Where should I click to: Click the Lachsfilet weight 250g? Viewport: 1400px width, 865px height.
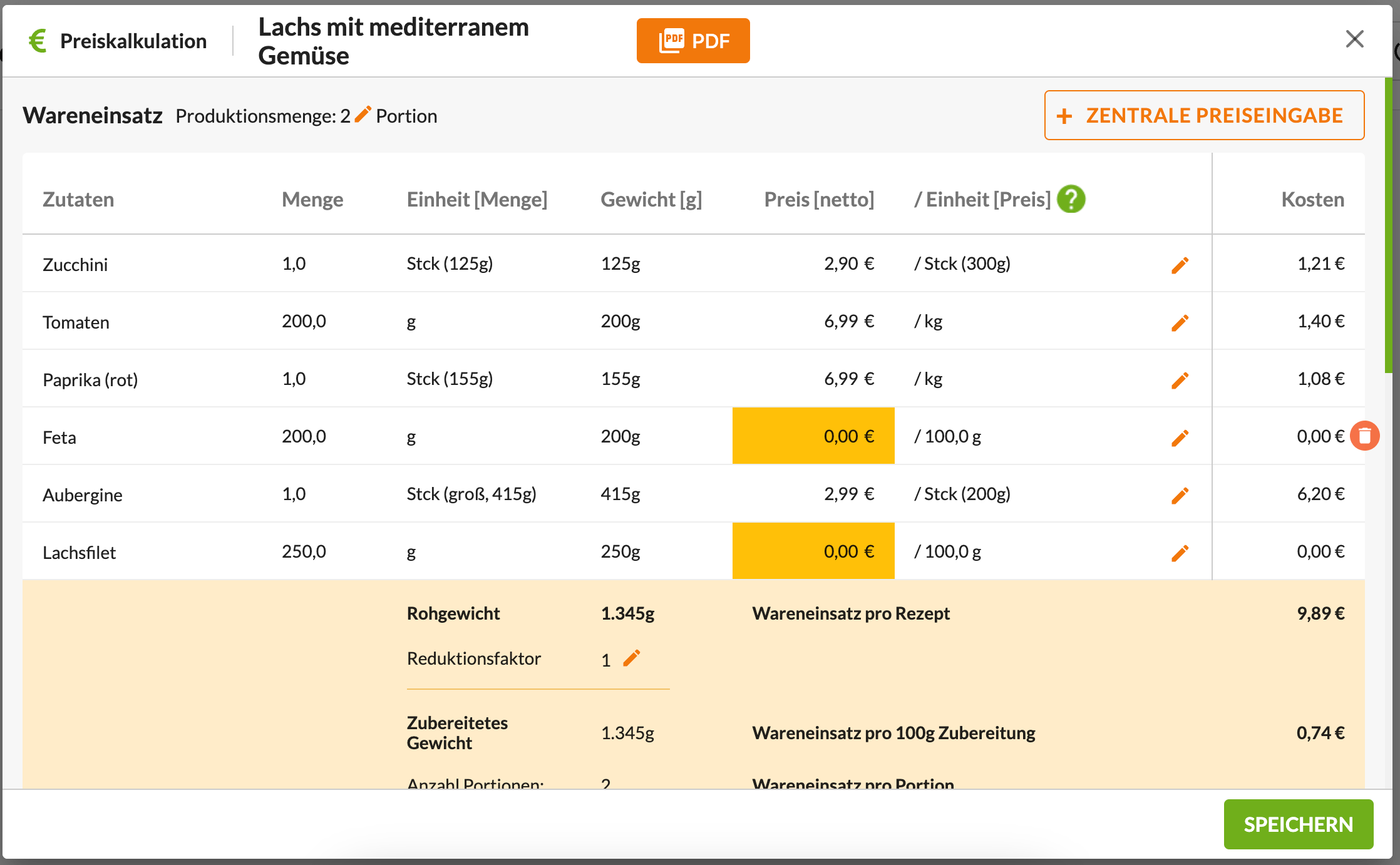620,551
